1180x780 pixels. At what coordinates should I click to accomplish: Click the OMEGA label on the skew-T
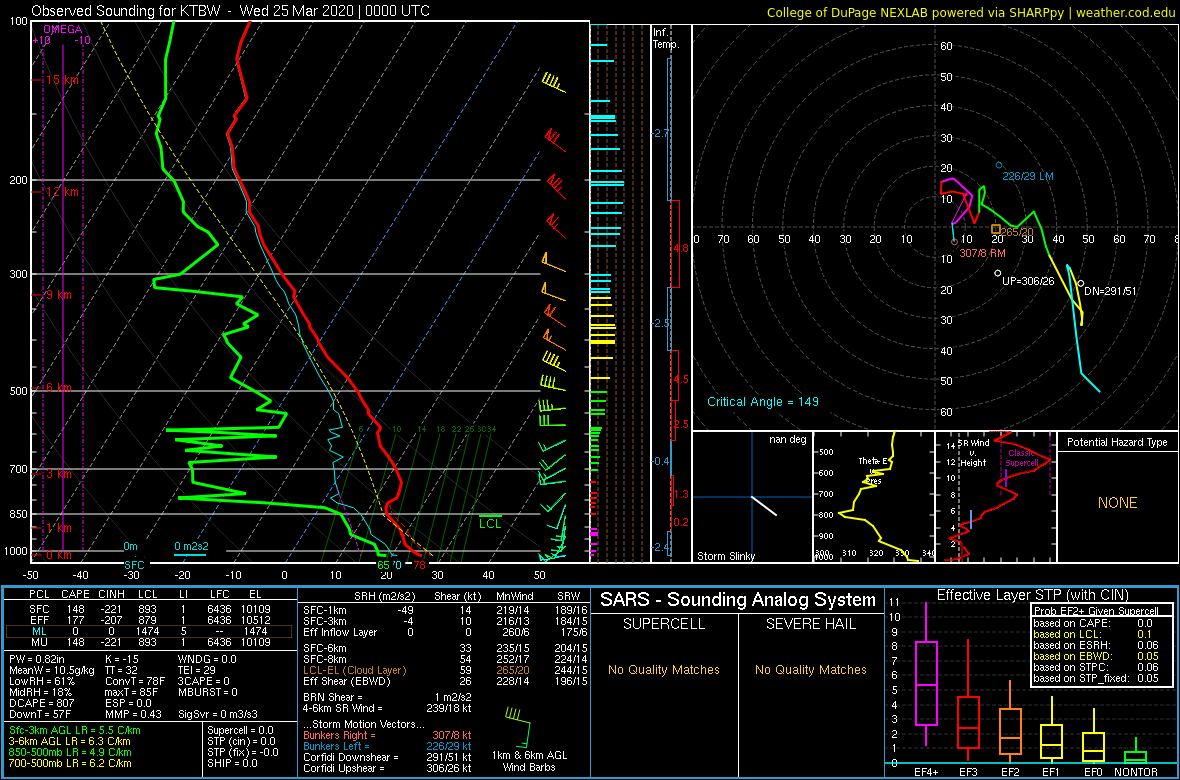(63, 29)
